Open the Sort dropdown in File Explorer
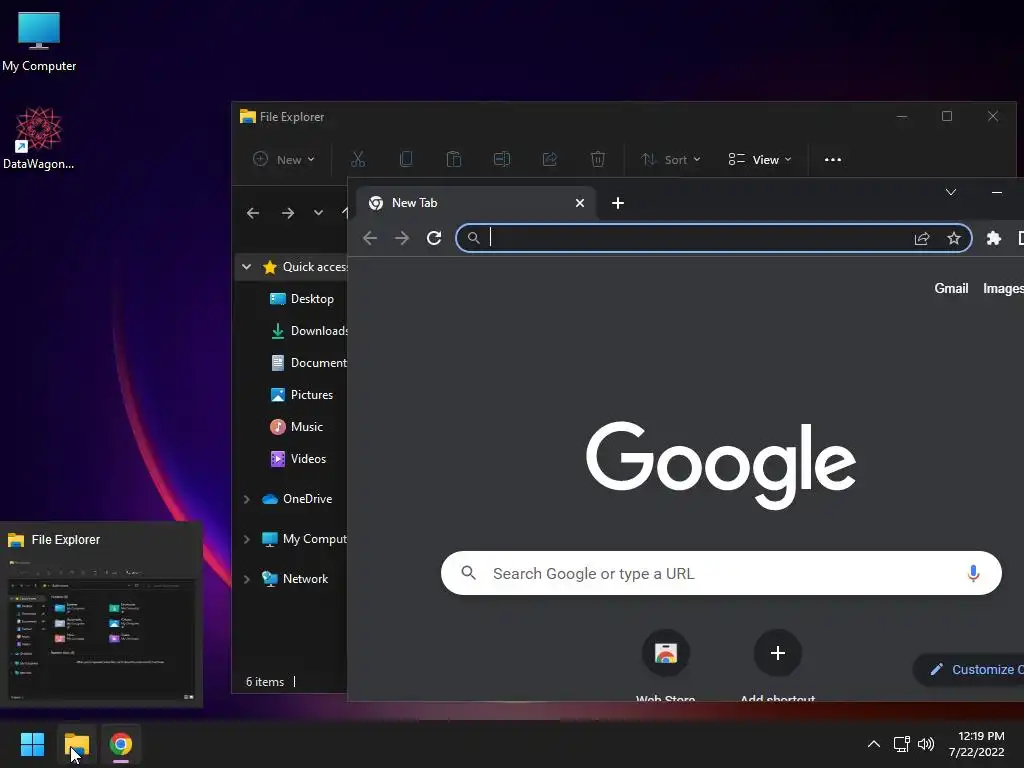 click(671, 159)
